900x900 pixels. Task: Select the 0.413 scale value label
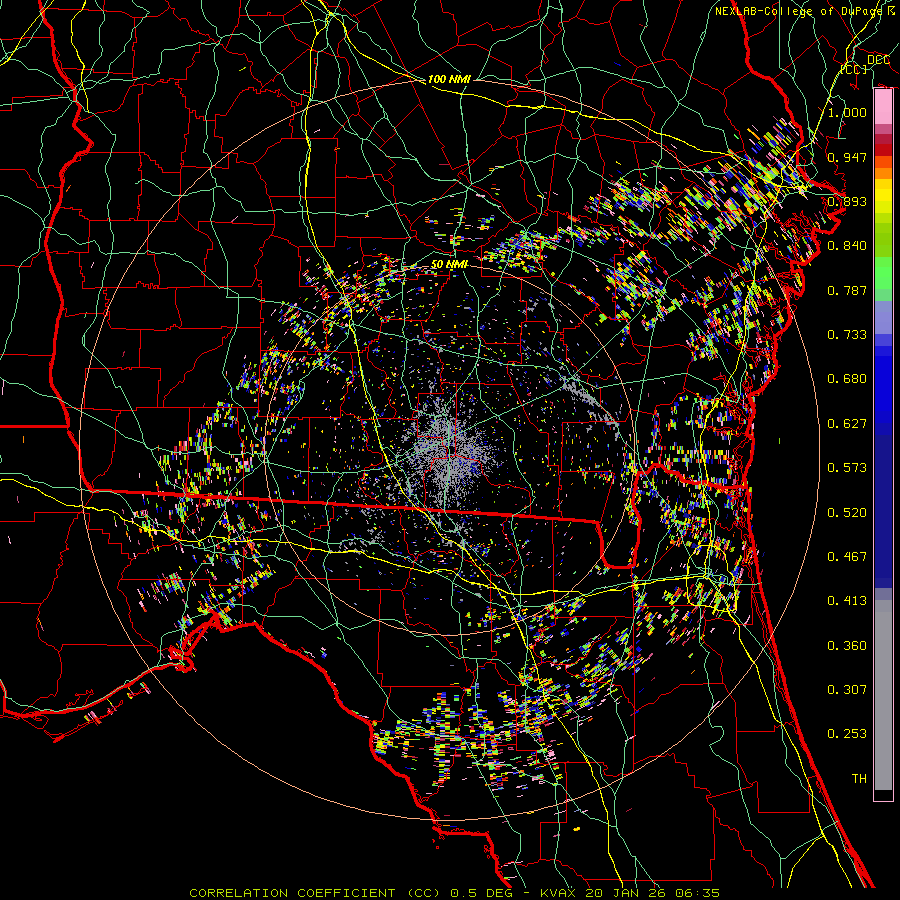click(x=847, y=601)
